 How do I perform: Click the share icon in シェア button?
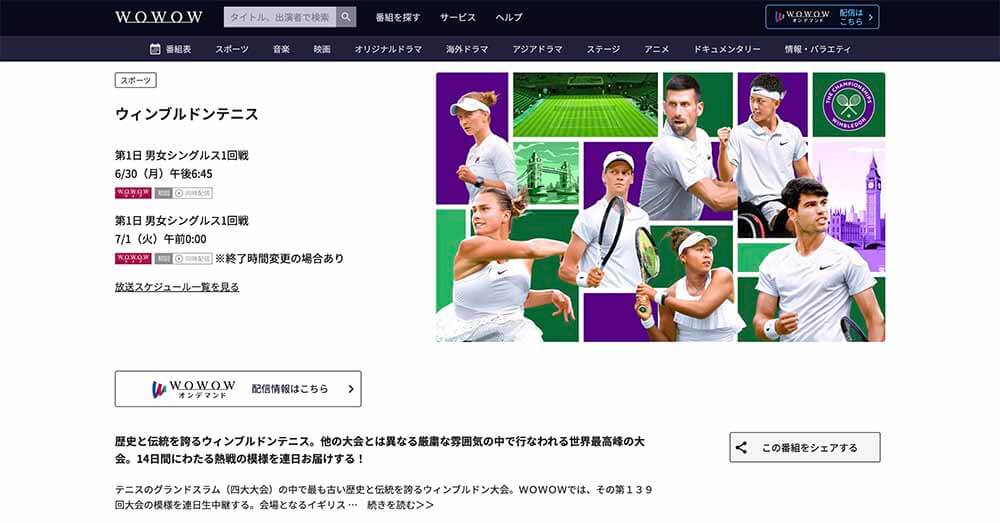741,447
